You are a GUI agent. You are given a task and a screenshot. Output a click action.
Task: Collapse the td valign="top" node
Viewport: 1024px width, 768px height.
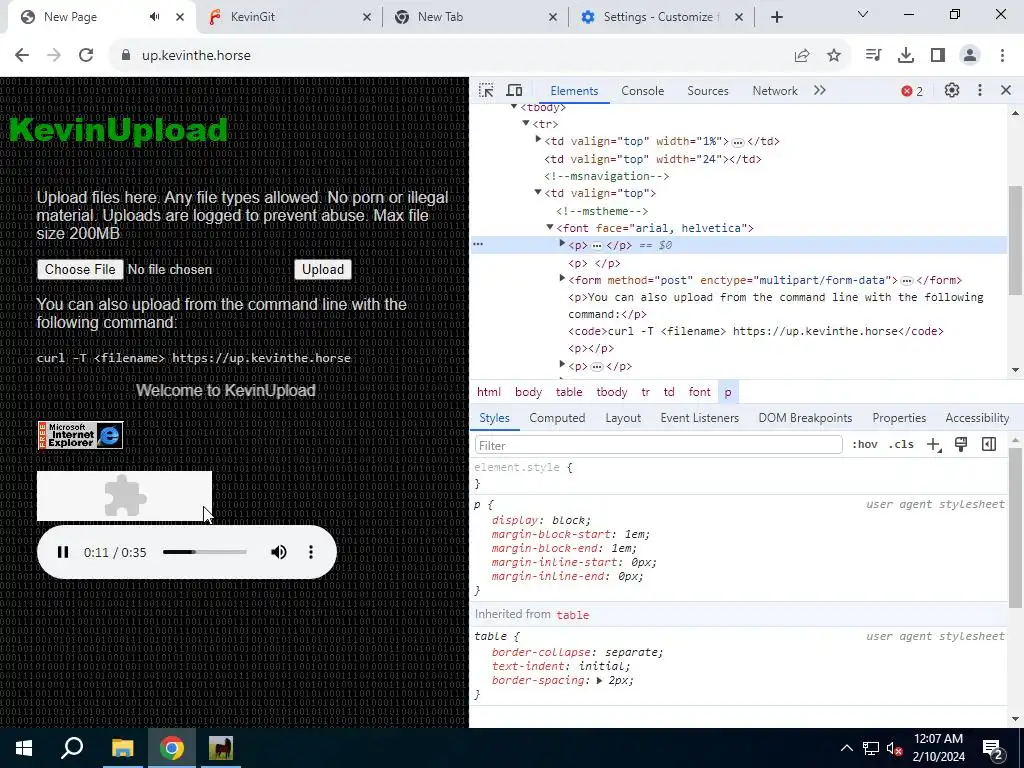538,192
